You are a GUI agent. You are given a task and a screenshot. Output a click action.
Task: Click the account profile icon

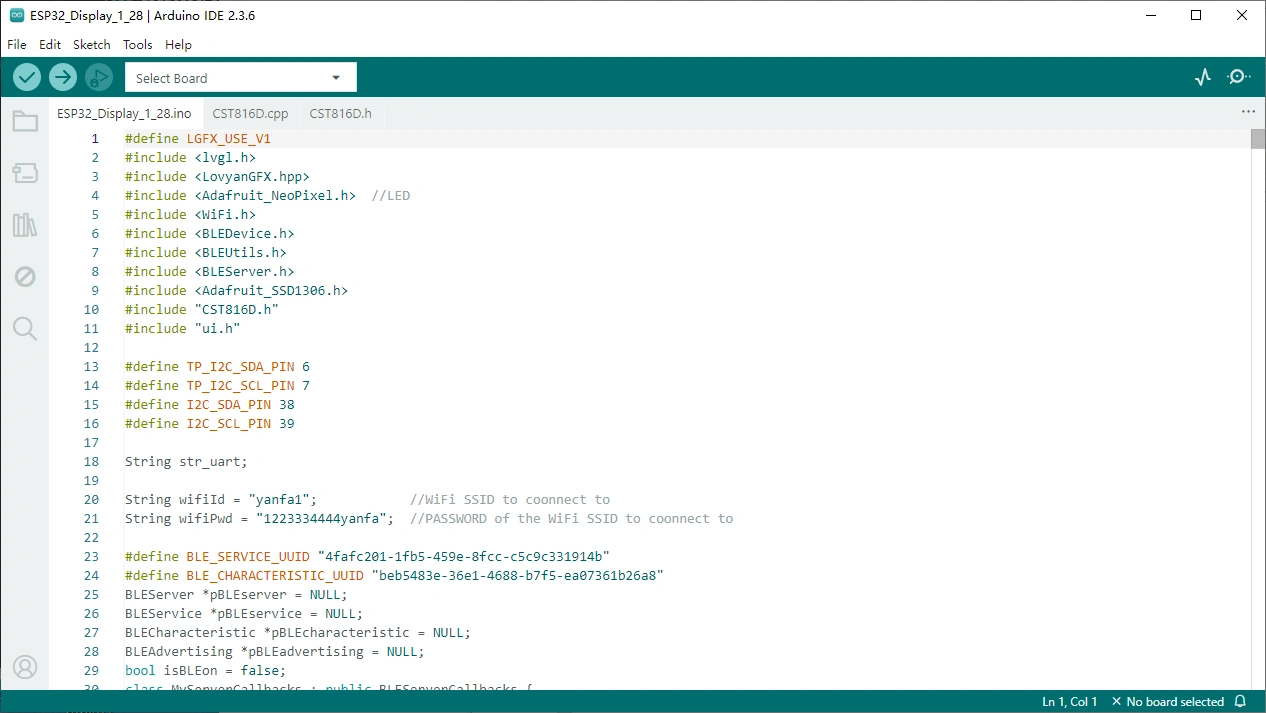click(24, 667)
